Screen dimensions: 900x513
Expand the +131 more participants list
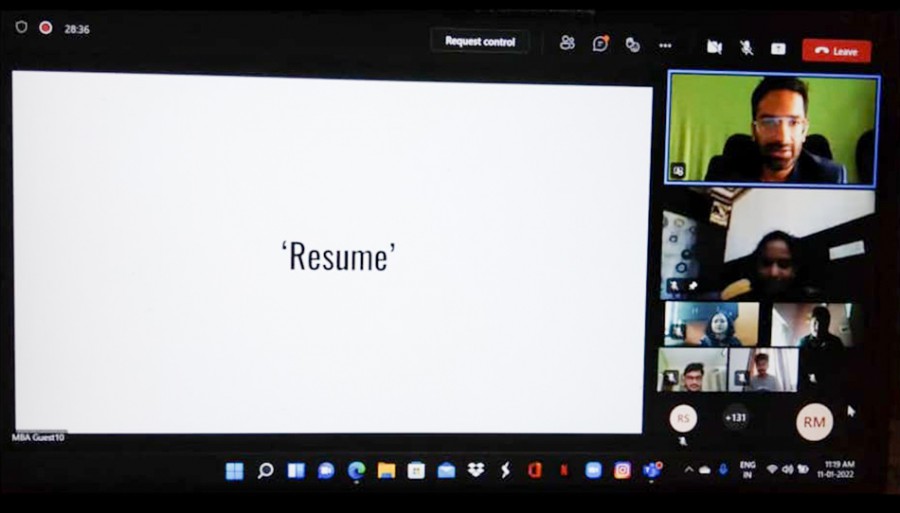(736, 419)
